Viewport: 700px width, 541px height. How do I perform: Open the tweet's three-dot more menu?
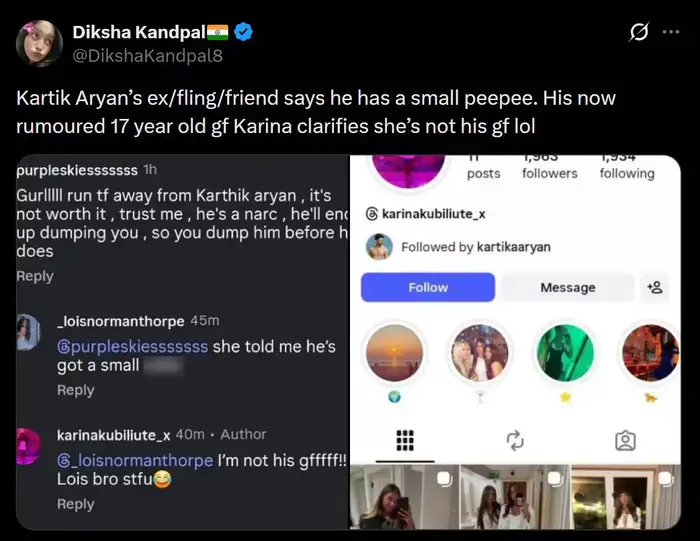click(671, 32)
